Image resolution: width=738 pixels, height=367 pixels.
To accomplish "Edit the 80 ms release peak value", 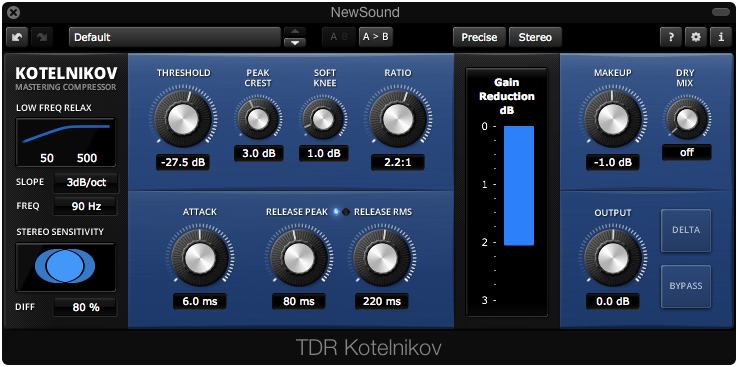I will (299, 301).
